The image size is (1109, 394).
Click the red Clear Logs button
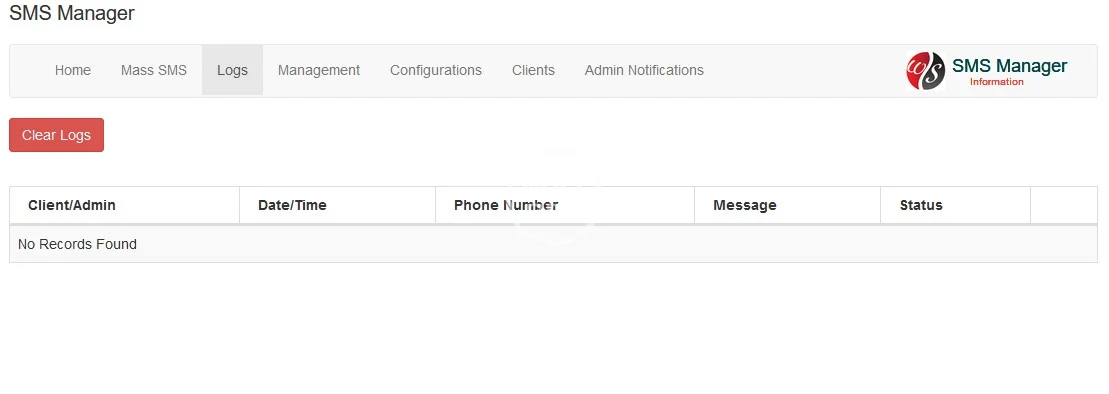click(57, 135)
